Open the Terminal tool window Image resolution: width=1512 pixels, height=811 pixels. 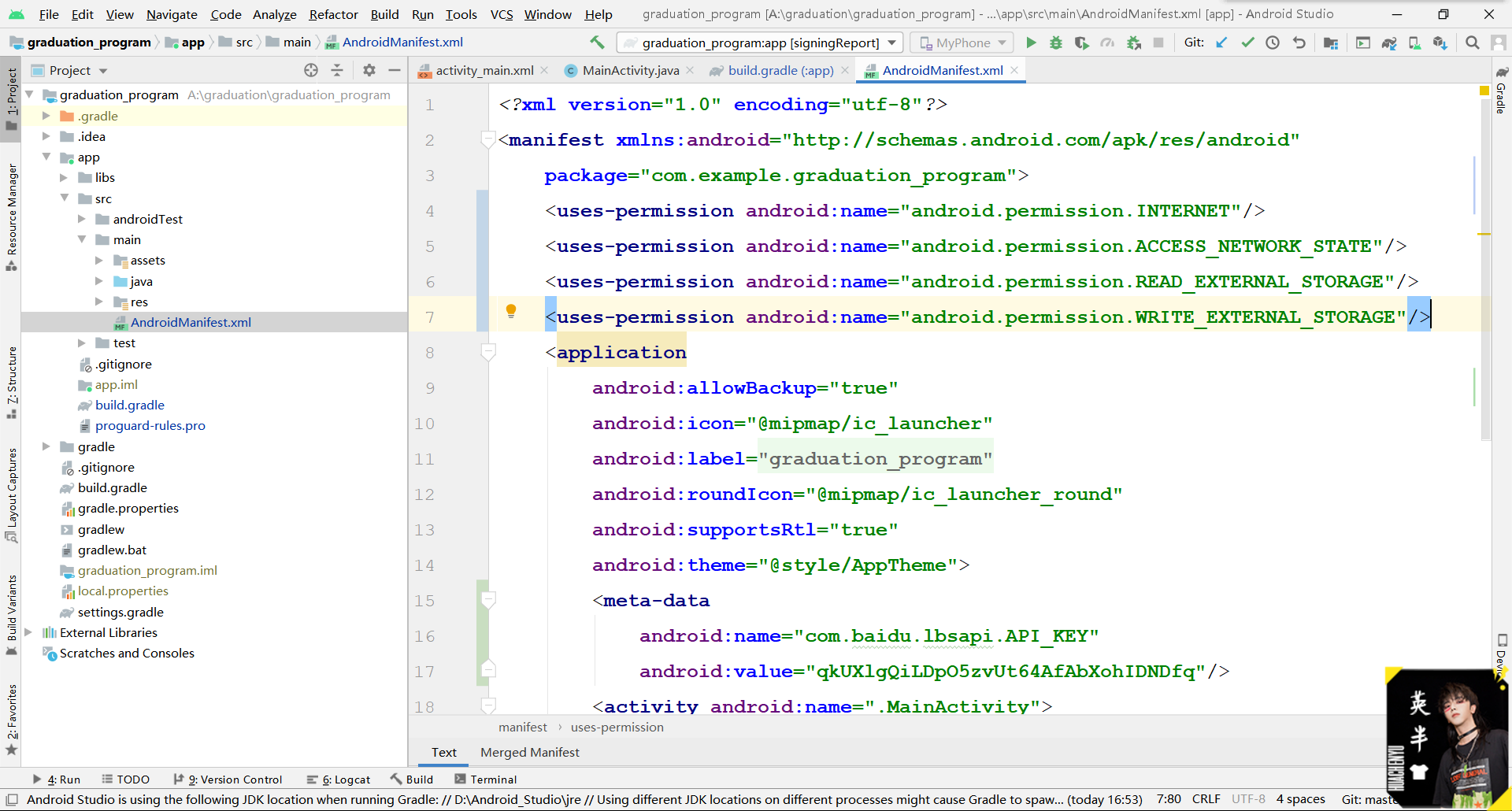(486, 780)
